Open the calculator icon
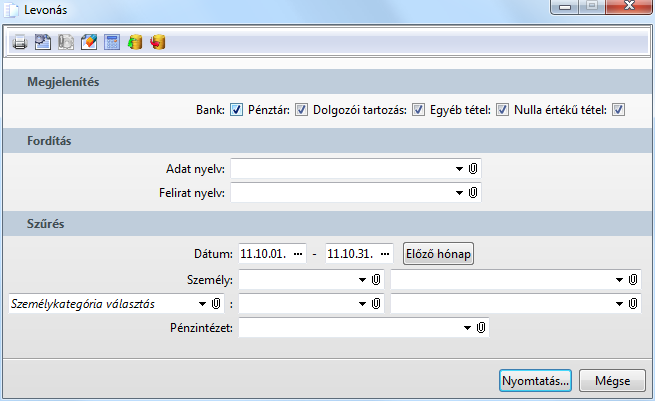 (112, 42)
